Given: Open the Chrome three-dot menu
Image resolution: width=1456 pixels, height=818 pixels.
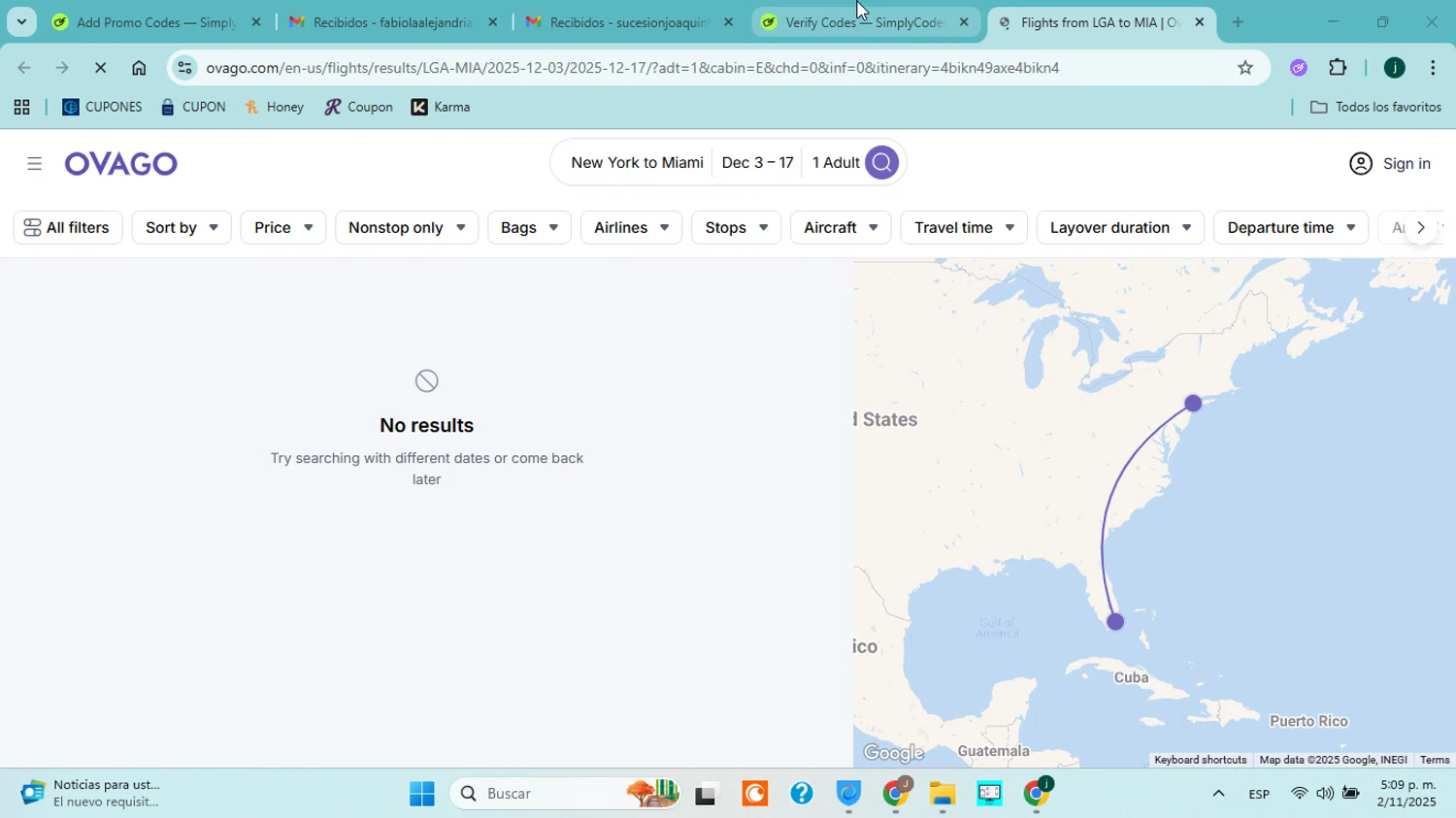Looking at the screenshot, I should [1433, 68].
